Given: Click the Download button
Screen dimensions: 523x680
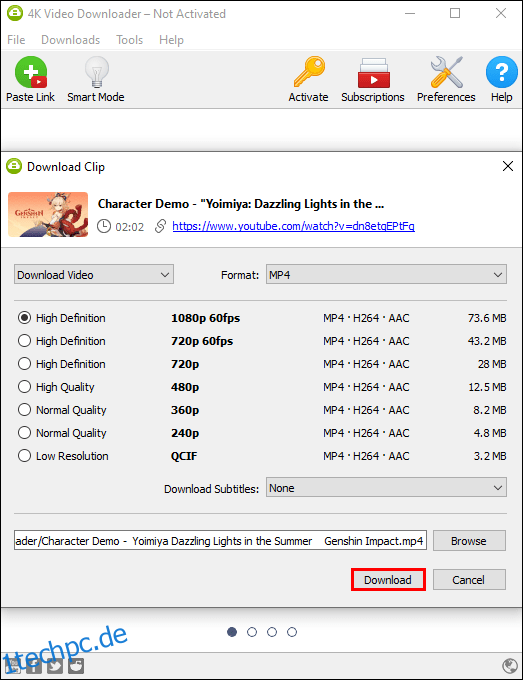Looking at the screenshot, I should [388, 580].
